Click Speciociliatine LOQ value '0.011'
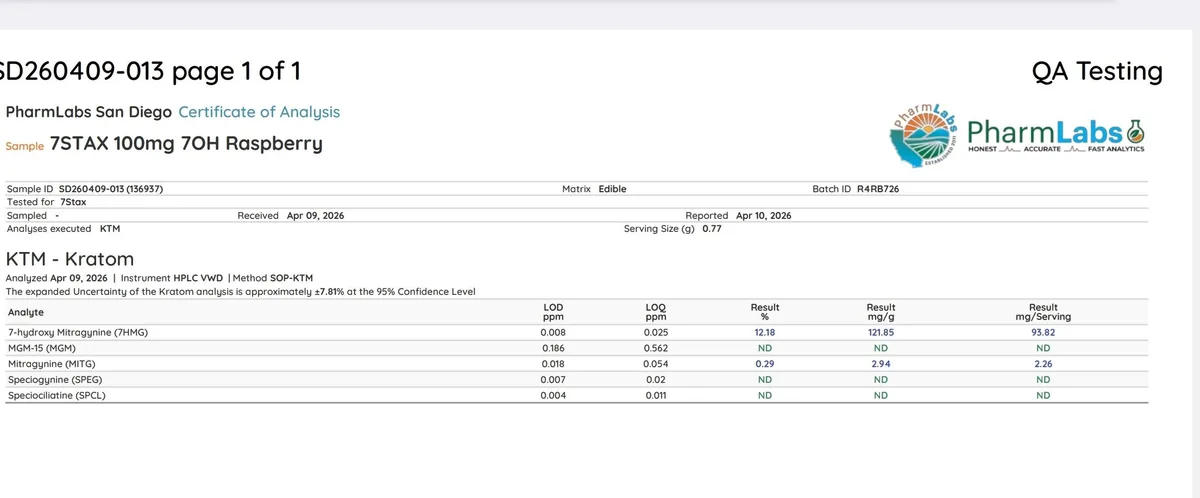Image resolution: width=1200 pixels, height=498 pixels. [656, 396]
